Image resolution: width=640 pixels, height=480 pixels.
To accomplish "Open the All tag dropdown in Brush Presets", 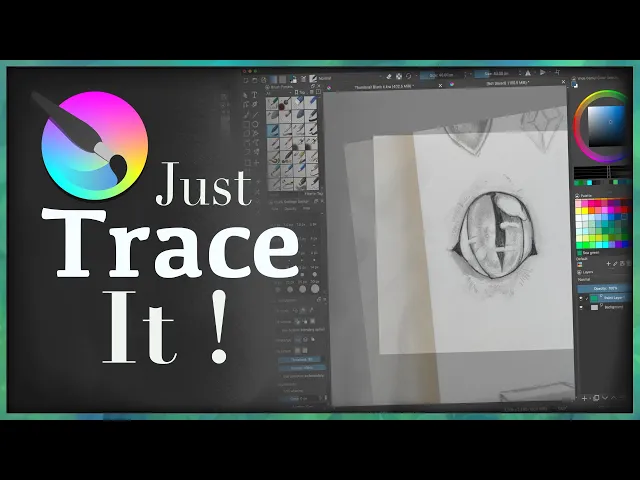I will pos(278,93).
